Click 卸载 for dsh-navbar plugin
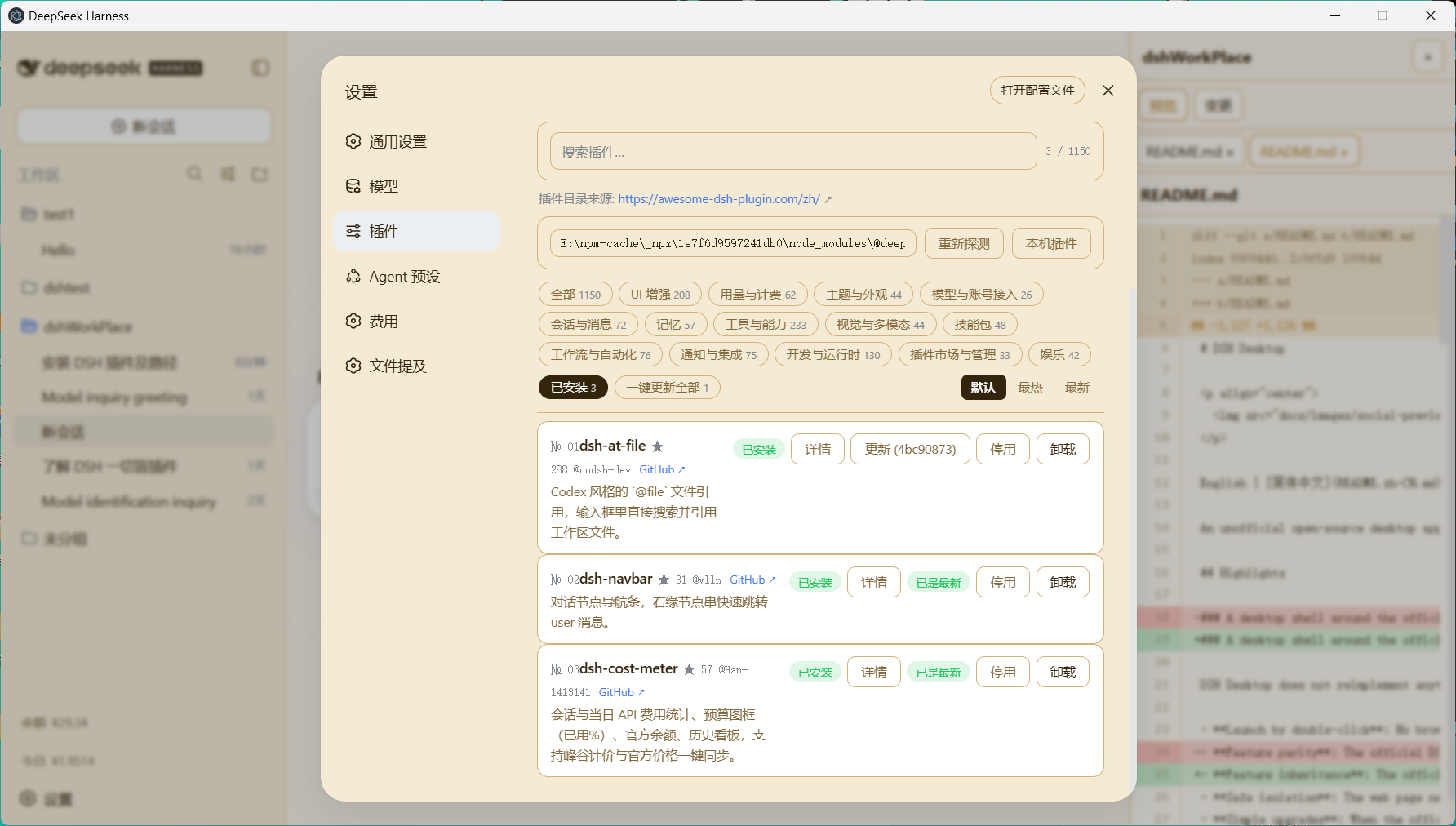This screenshot has height=826, width=1456. point(1063,583)
